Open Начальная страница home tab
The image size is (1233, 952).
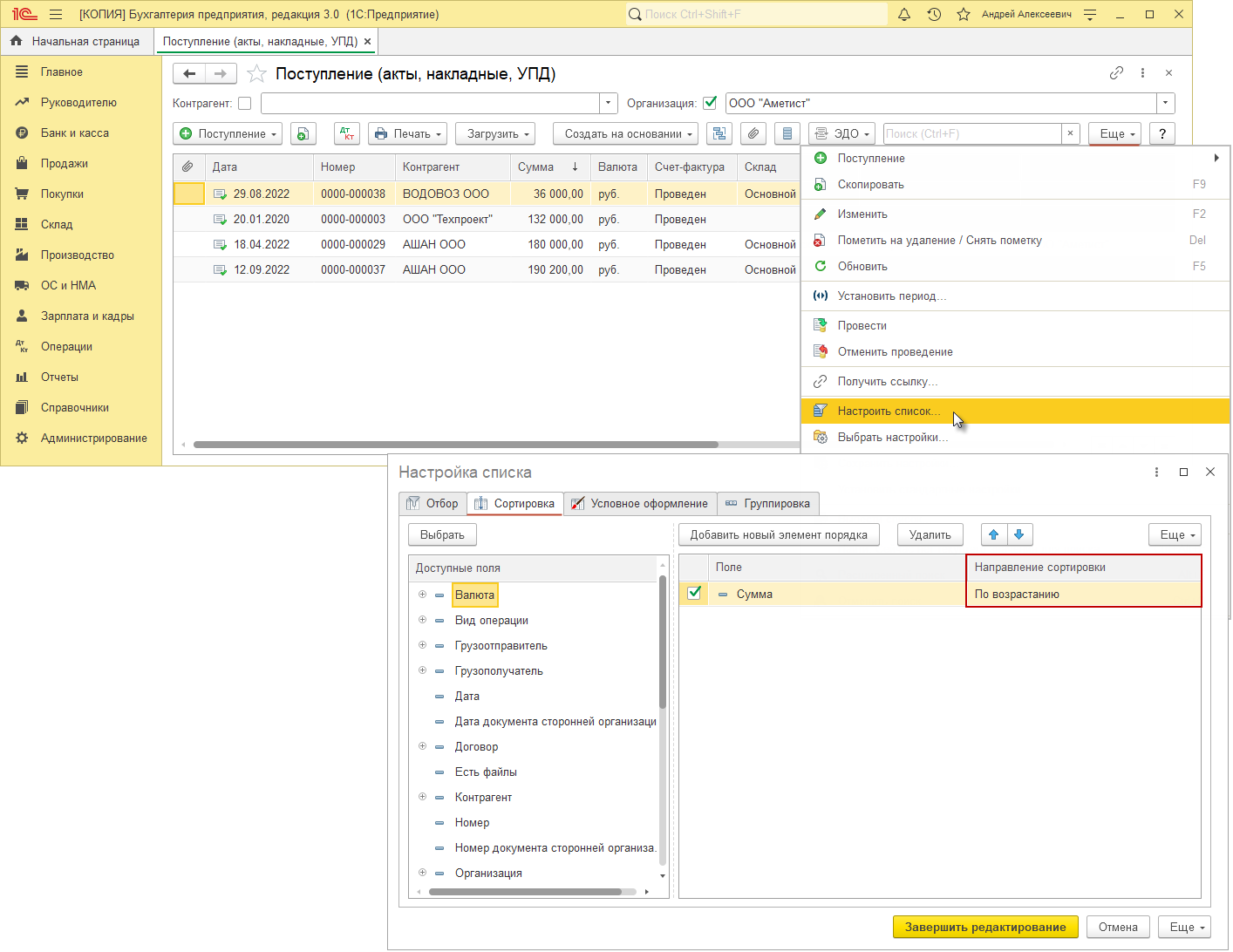click(76, 41)
